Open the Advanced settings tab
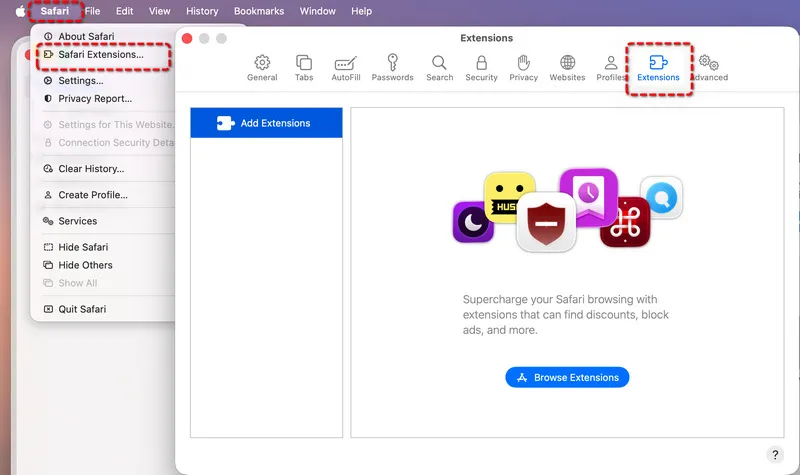 709,68
